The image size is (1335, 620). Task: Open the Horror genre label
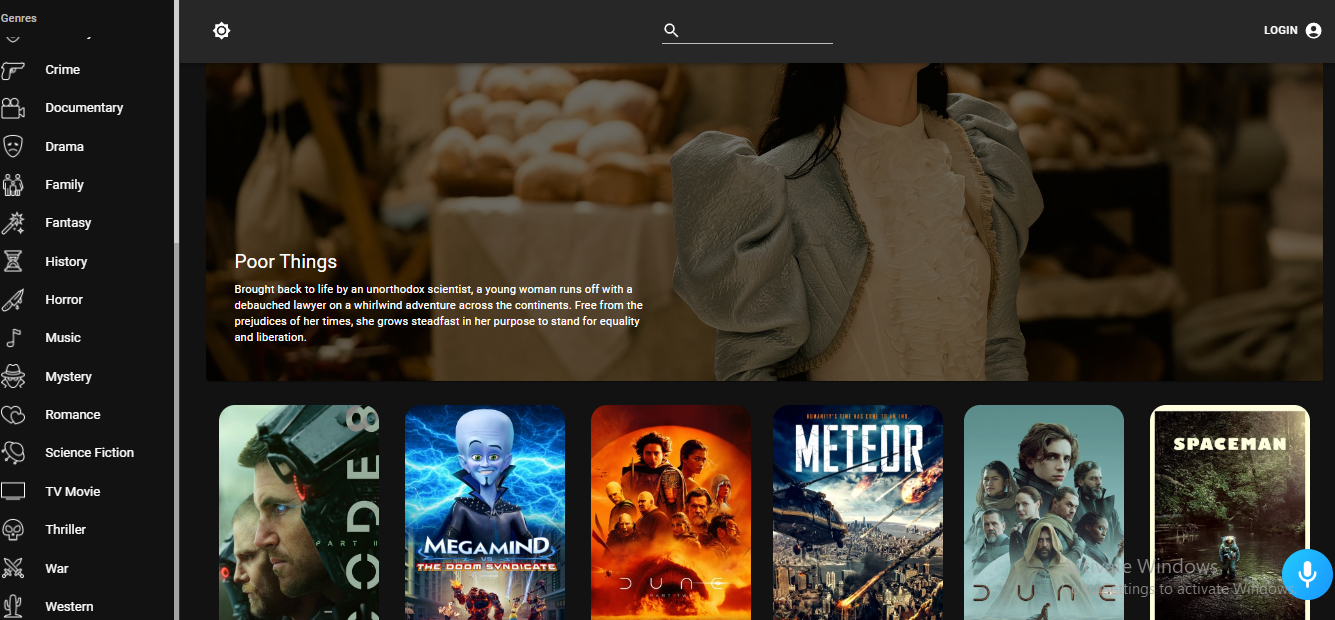coord(64,300)
